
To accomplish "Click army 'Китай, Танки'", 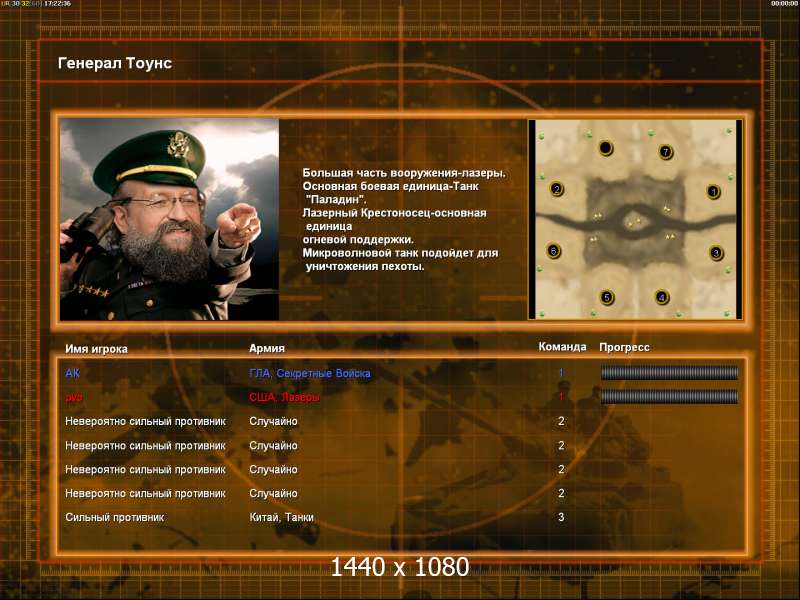I will [x=281, y=517].
